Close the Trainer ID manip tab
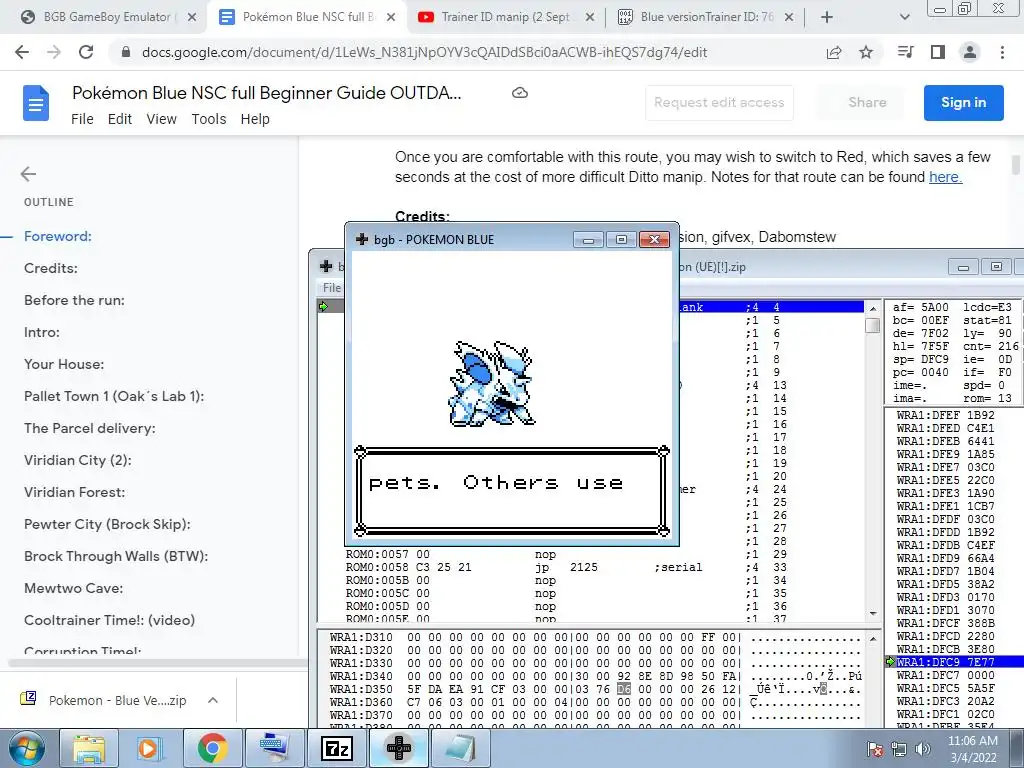The image size is (1024, 768). (590, 17)
